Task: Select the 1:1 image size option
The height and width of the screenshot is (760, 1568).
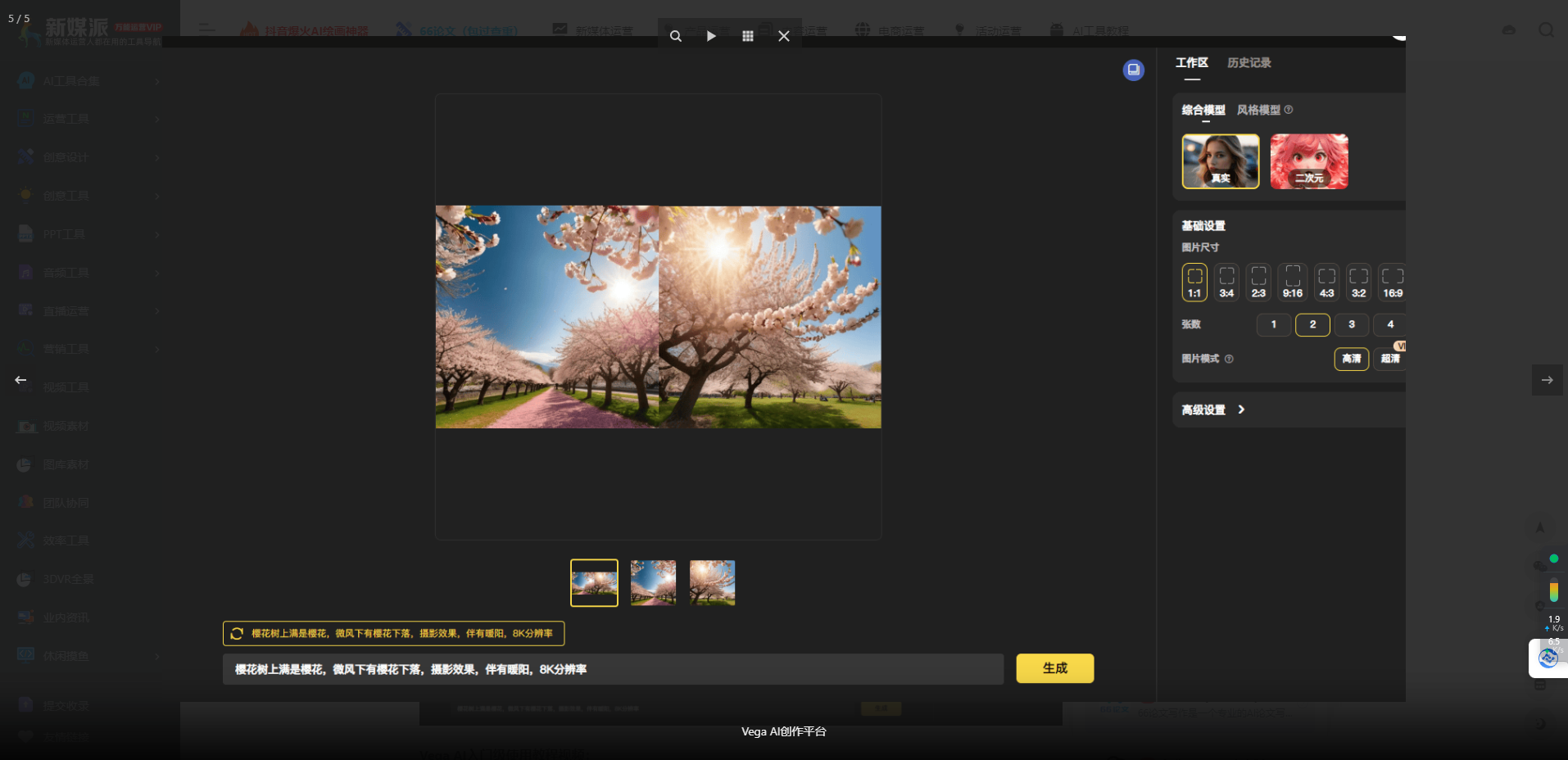Action: point(1194,282)
